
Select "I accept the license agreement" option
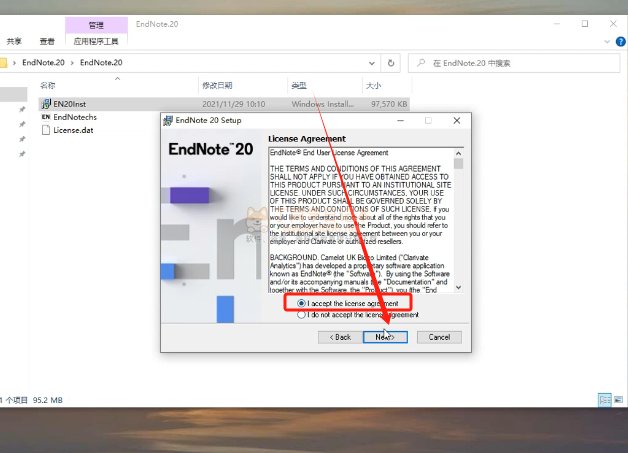(302, 303)
